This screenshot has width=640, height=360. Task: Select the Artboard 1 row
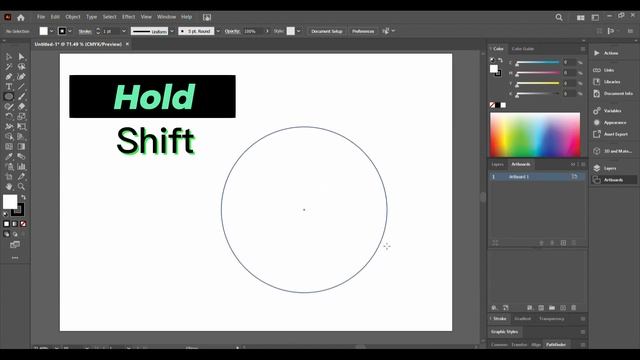[537, 177]
